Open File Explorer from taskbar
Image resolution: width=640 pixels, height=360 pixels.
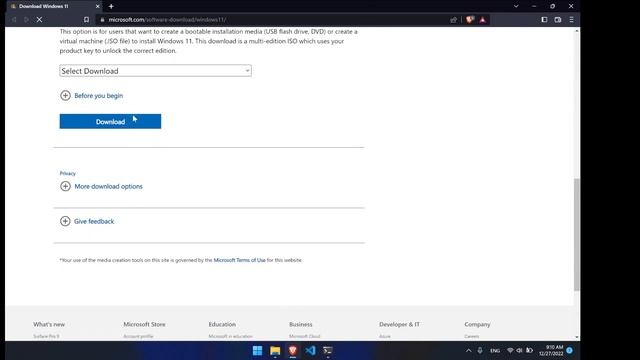(x=275, y=351)
